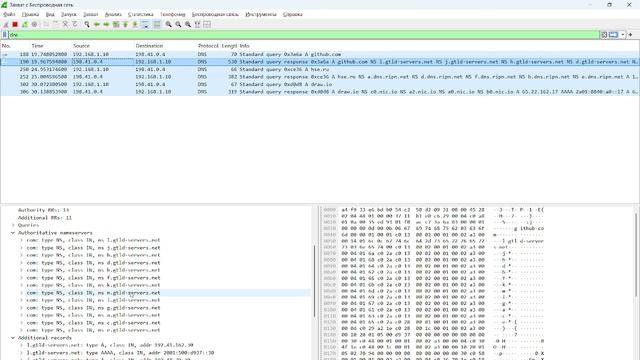The height and width of the screenshot is (360, 640).
Task: Collapse the Authoritative nameservers section
Action: pyautogui.click(x=13, y=233)
